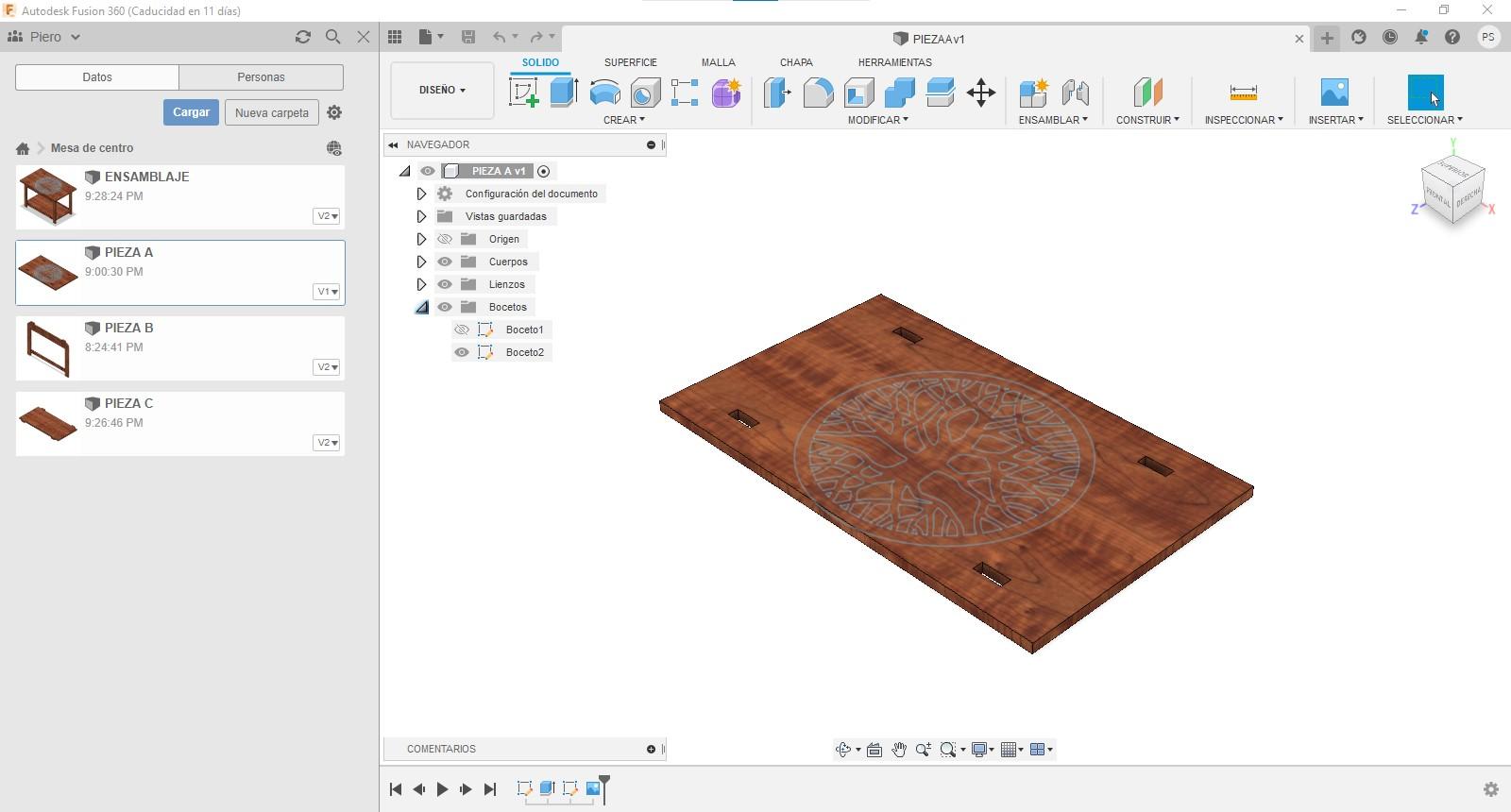Hide the Lienzos folder

point(445,284)
